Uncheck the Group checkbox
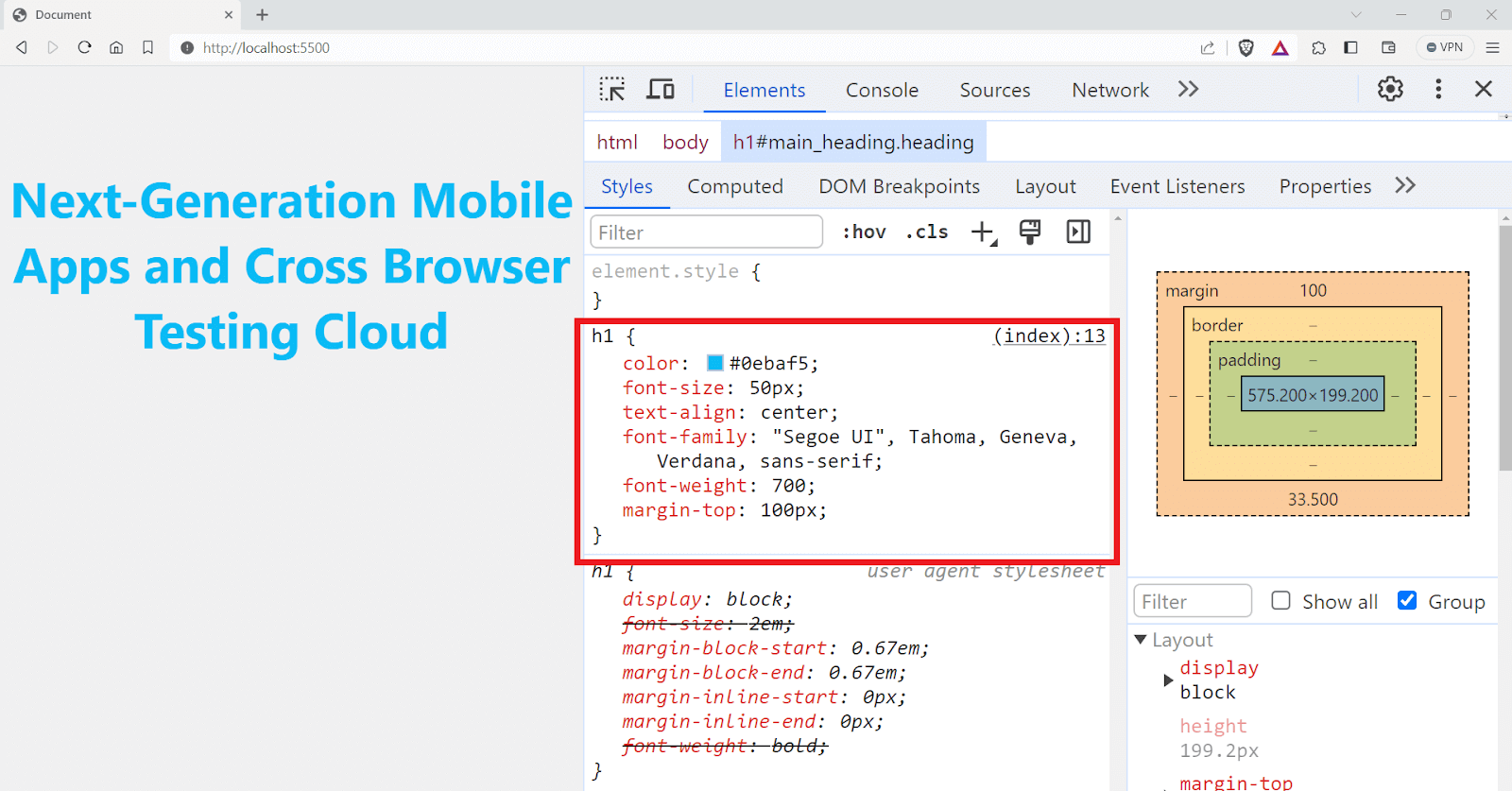The height and width of the screenshot is (791, 1512). click(1407, 601)
